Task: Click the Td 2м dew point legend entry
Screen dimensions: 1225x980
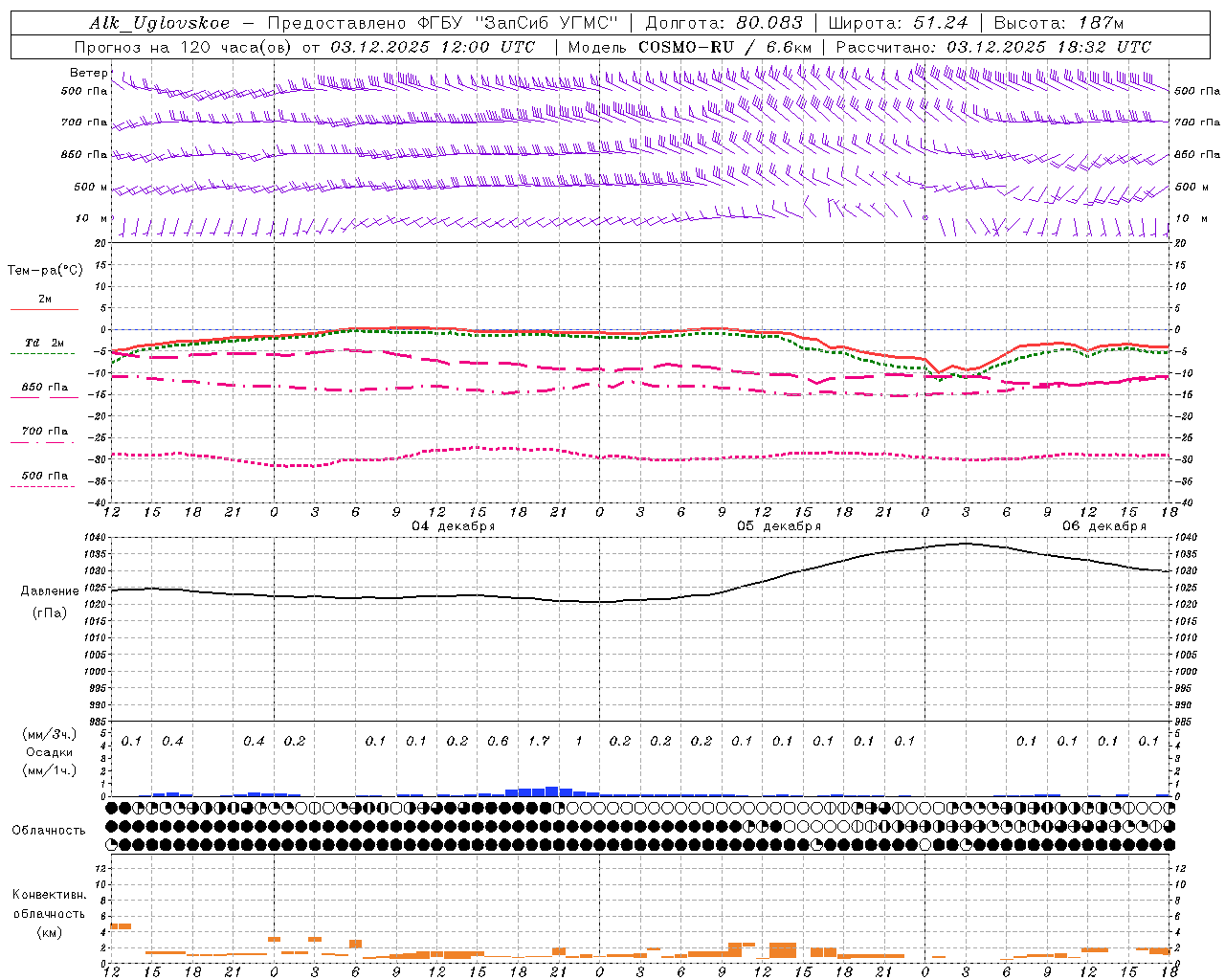Action: pyautogui.click(x=45, y=343)
